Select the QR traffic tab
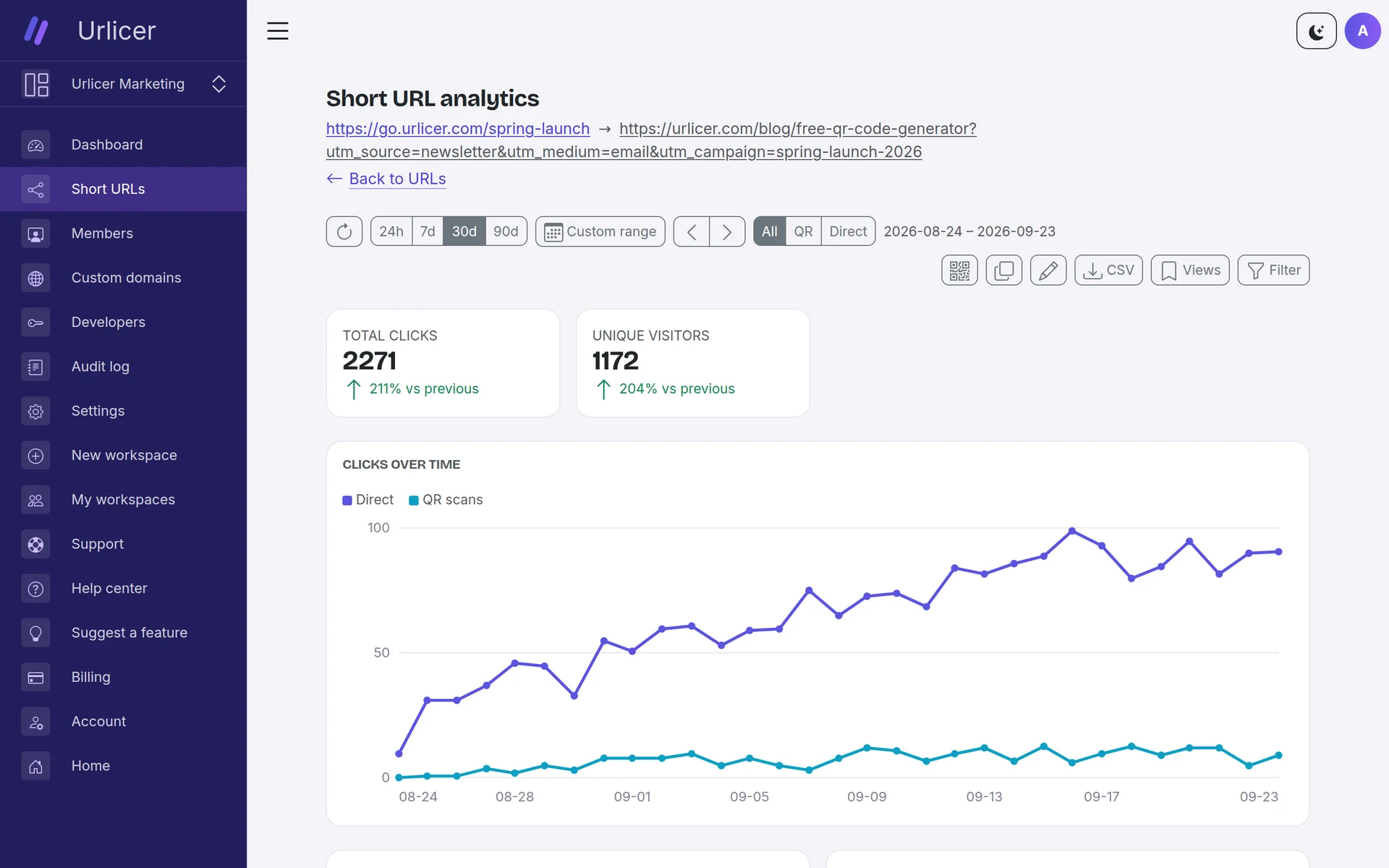The width and height of the screenshot is (1389, 868). [x=803, y=231]
